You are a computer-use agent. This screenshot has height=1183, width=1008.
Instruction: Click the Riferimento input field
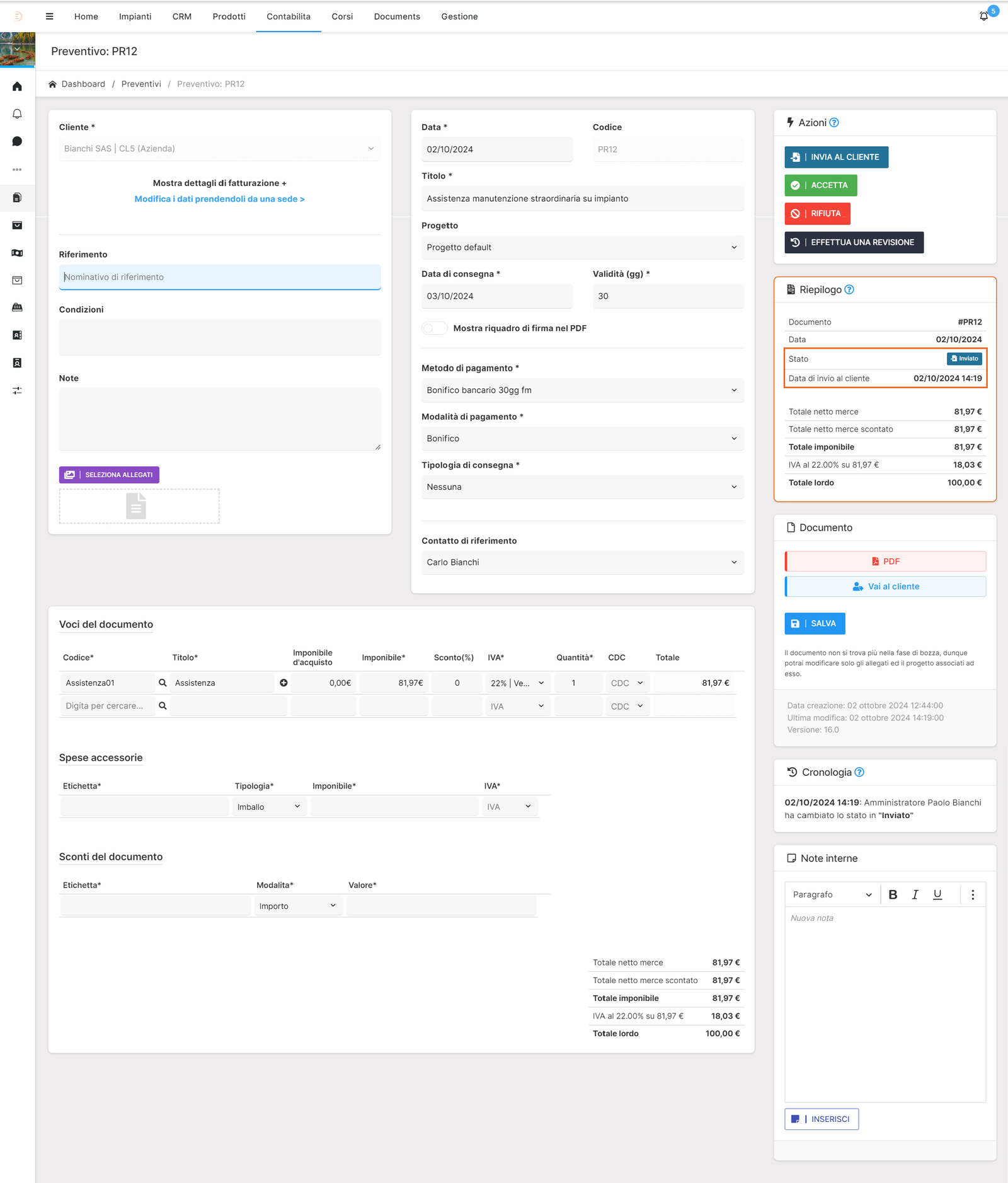(x=219, y=277)
